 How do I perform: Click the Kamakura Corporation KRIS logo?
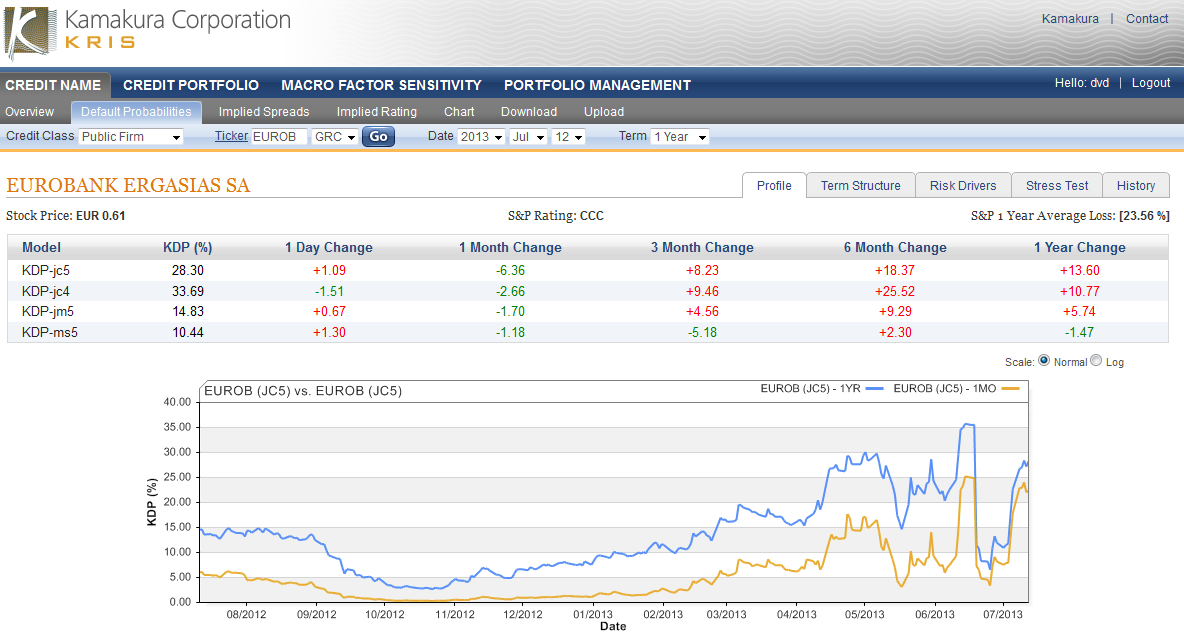[x=147, y=32]
